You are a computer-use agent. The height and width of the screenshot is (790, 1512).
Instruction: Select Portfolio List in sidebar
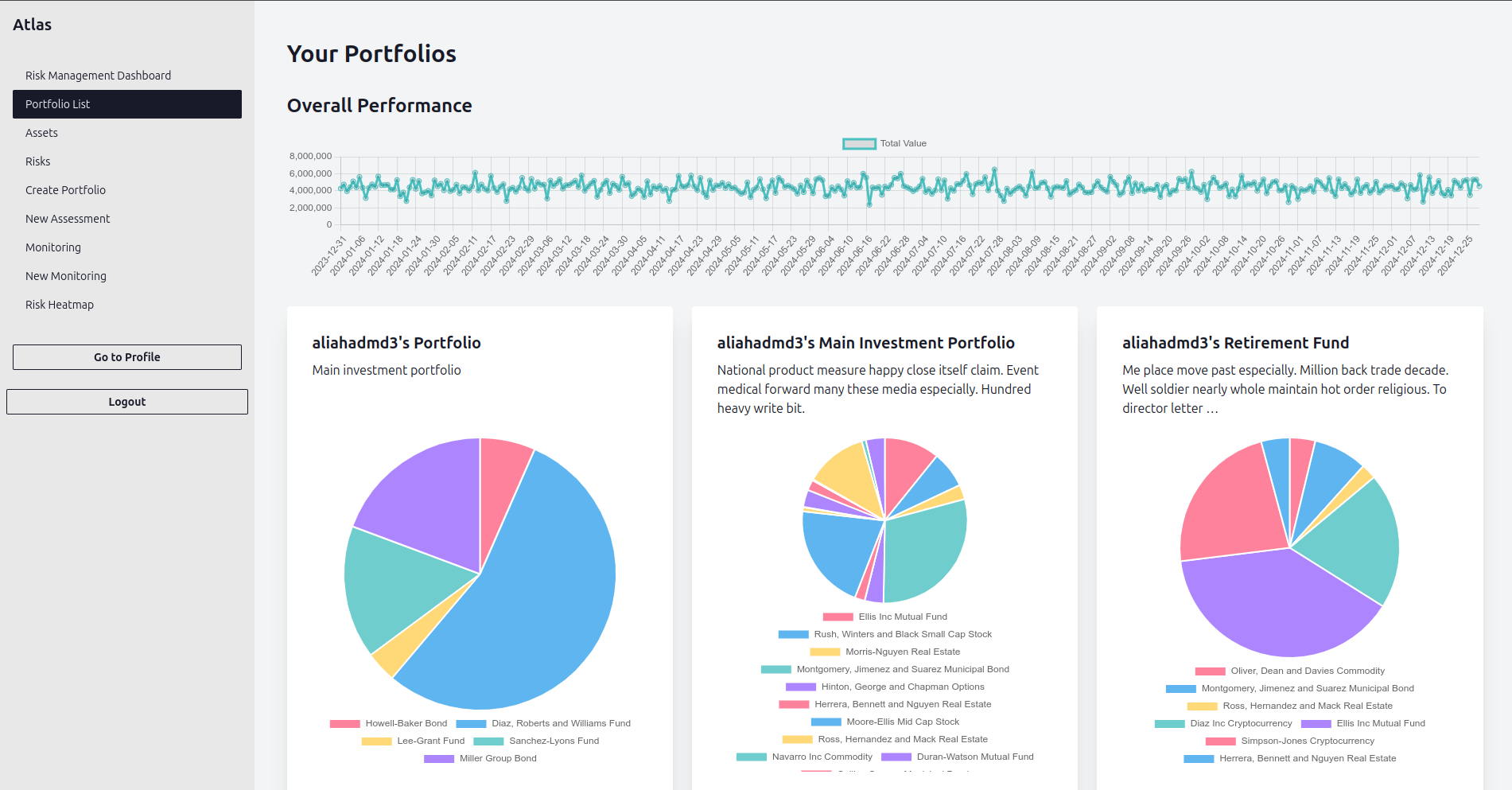pyautogui.click(x=127, y=104)
